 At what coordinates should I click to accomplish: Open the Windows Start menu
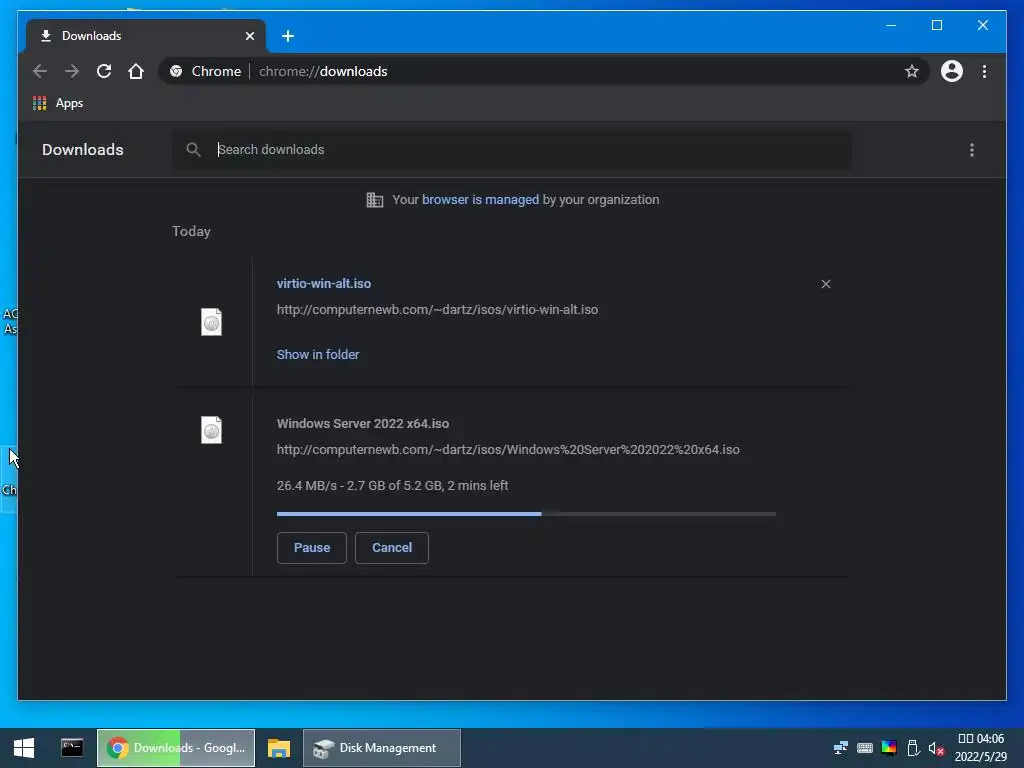[24, 748]
